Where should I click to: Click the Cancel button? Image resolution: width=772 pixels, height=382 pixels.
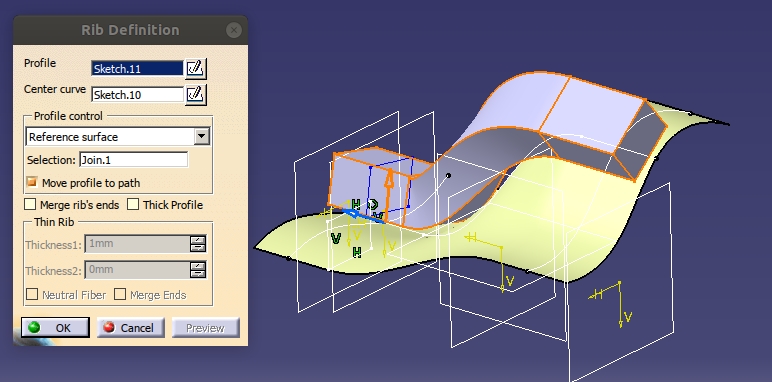[130, 327]
